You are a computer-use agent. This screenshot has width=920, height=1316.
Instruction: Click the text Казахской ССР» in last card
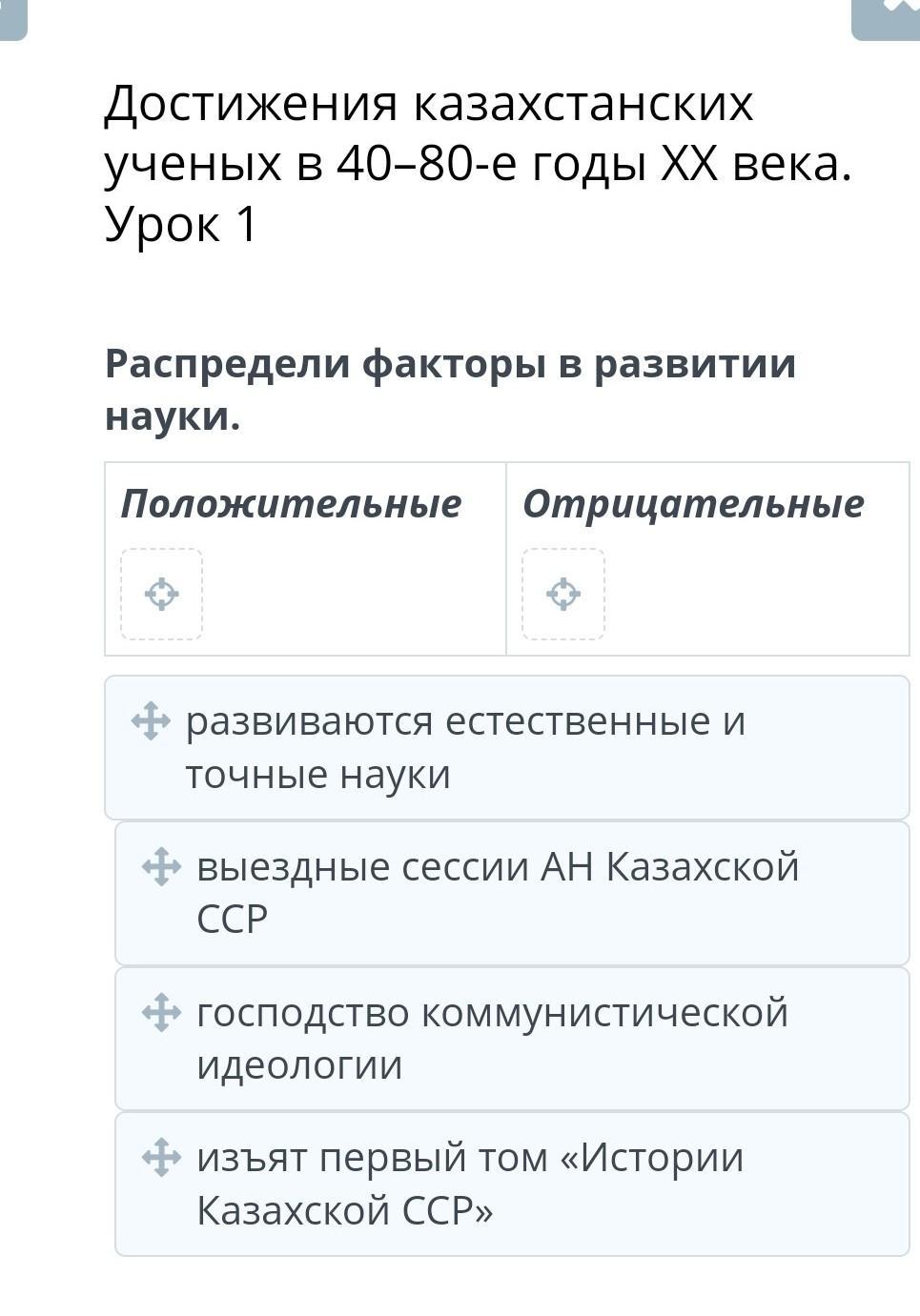pyautogui.click(x=345, y=1210)
